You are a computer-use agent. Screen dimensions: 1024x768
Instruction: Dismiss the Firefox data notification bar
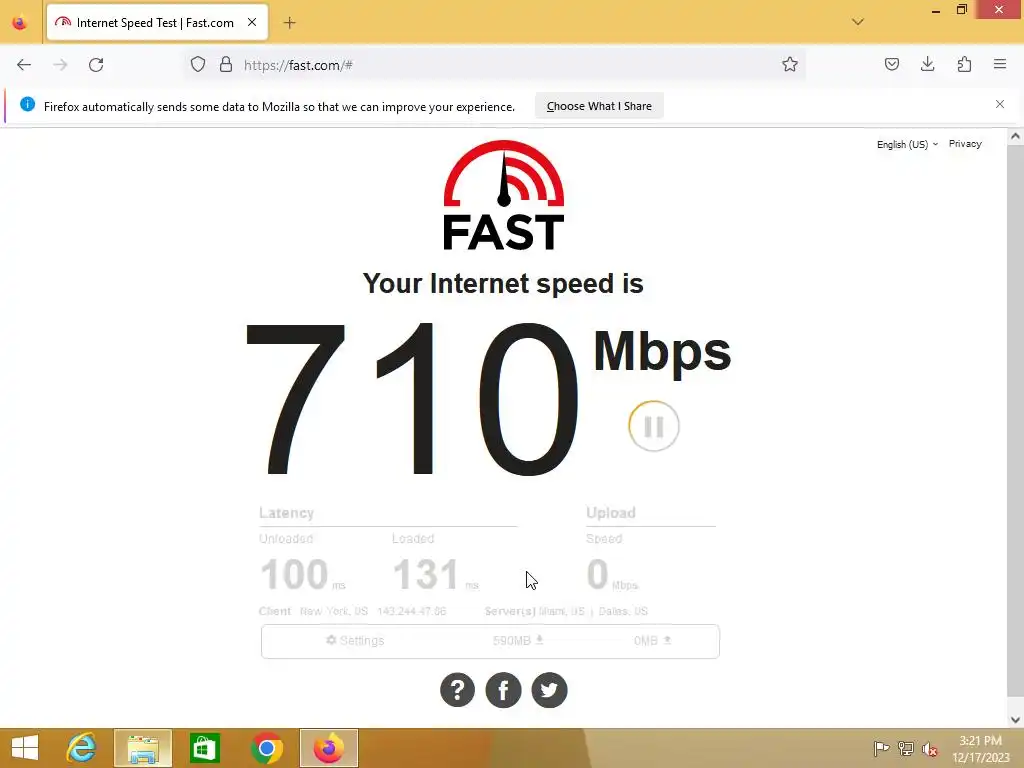tap(999, 104)
